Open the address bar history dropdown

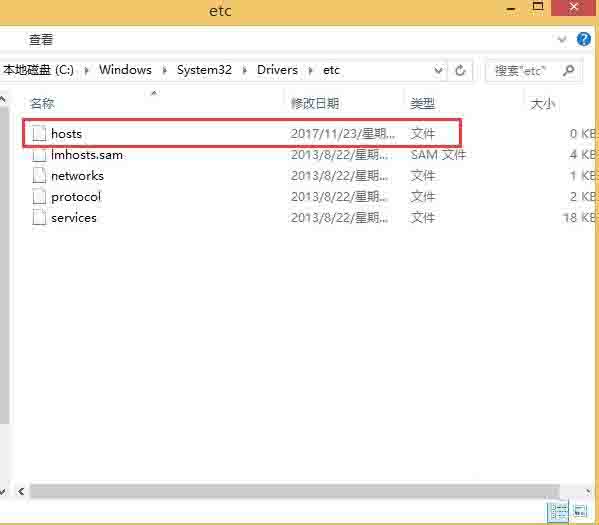[439, 71]
